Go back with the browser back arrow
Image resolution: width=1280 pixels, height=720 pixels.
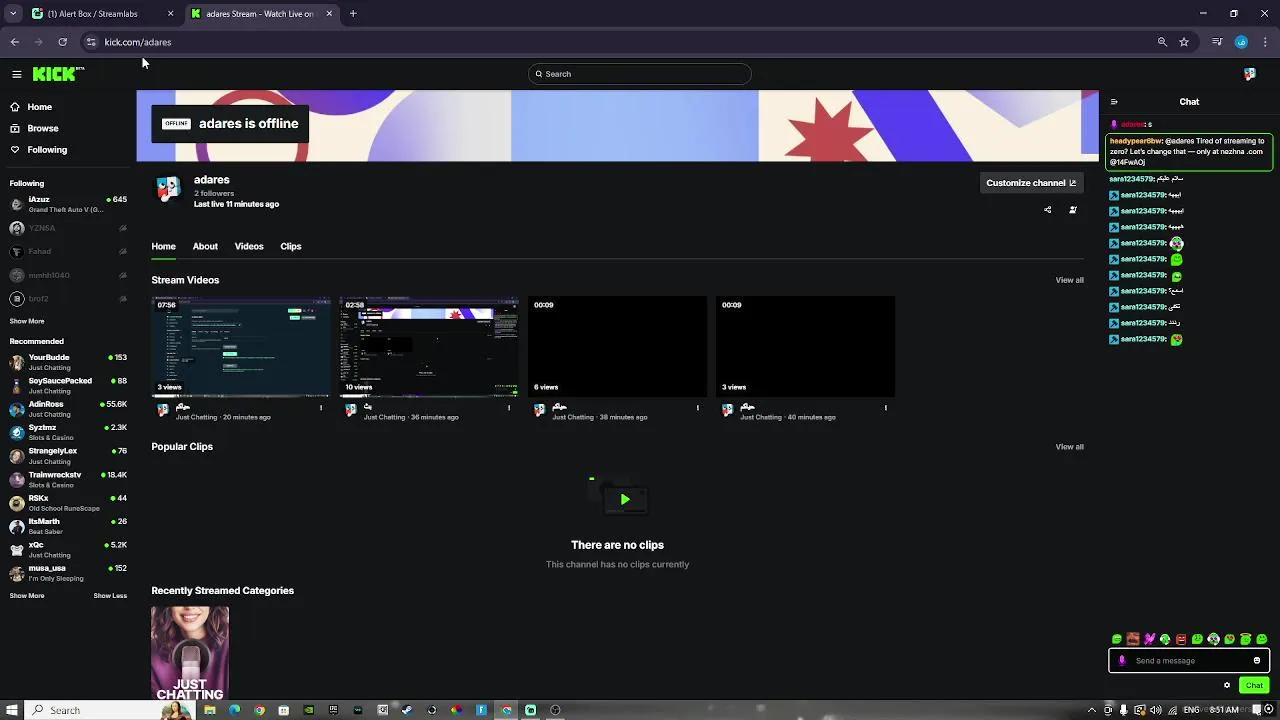14,42
